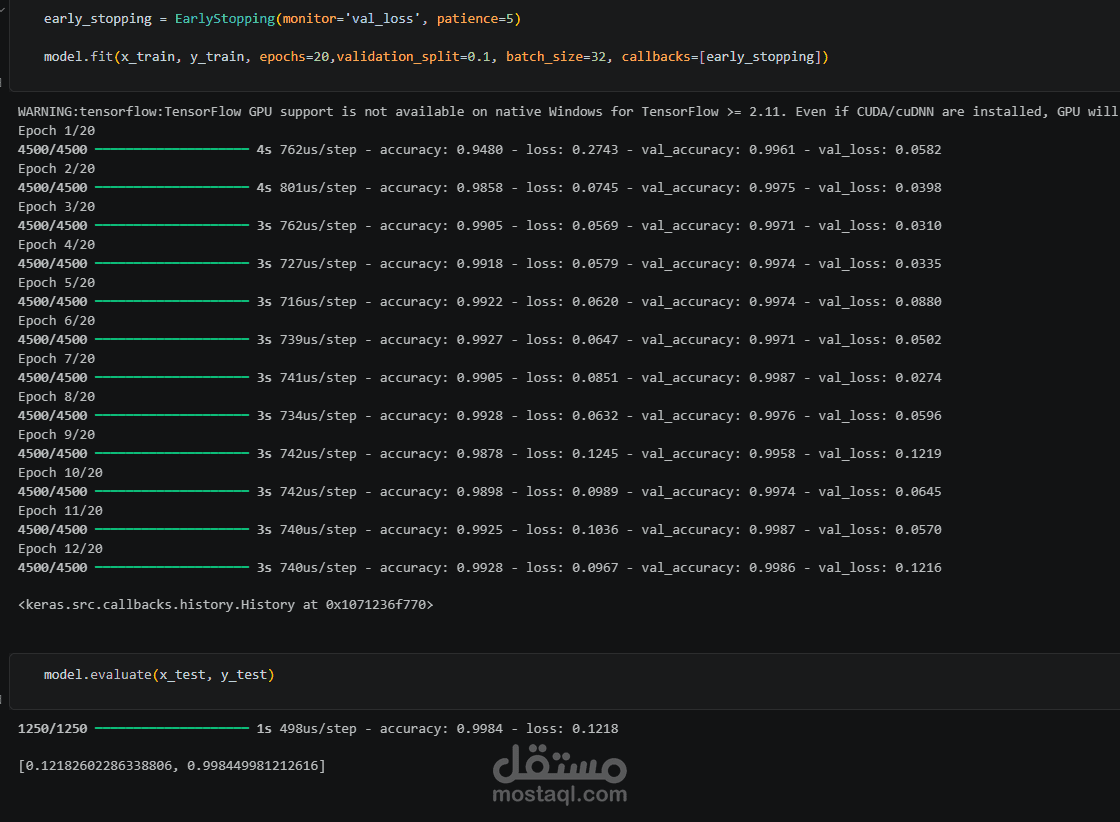Click the model.fit code line

tap(436, 56)
